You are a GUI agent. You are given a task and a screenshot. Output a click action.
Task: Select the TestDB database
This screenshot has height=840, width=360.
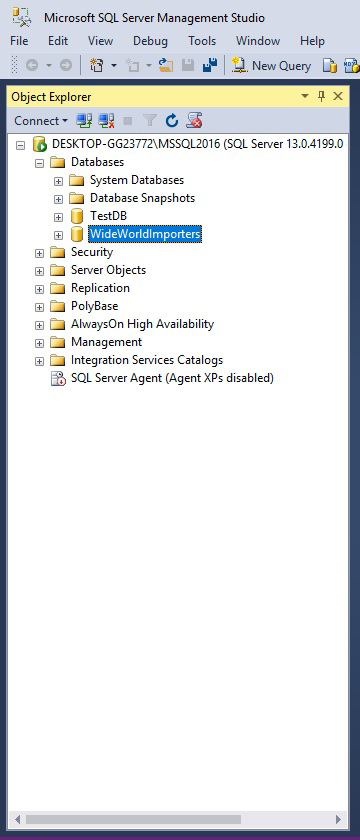108,216
